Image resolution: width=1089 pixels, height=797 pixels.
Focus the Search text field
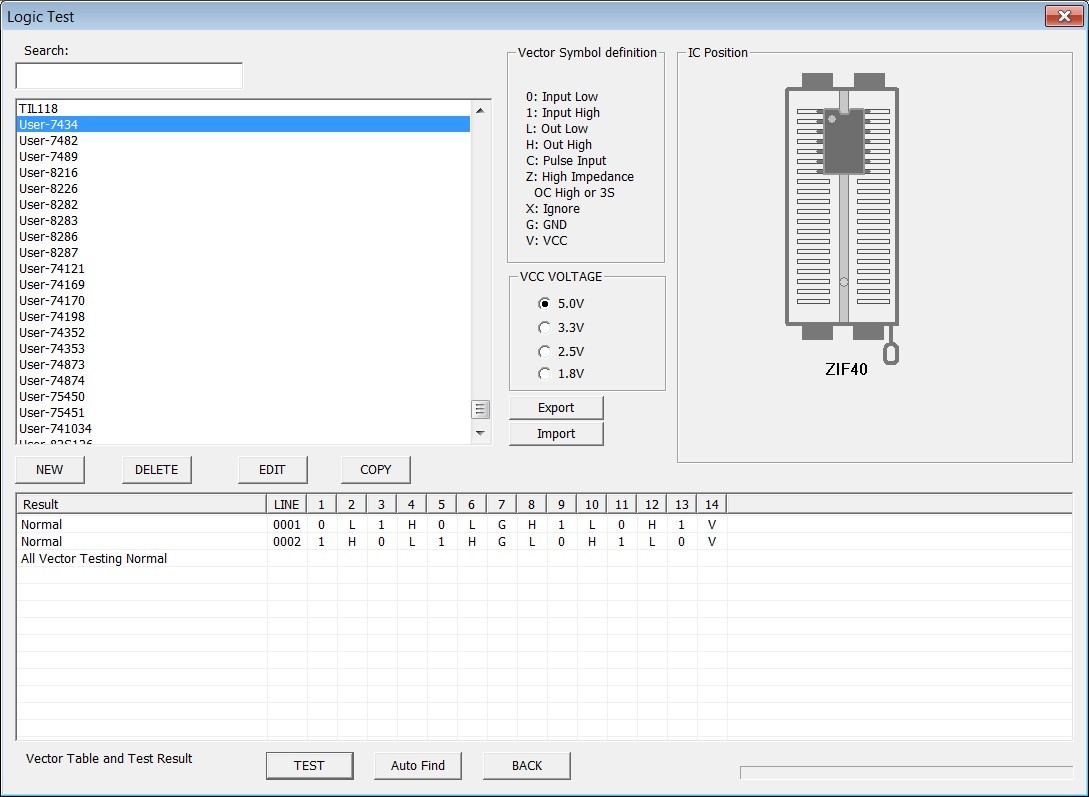[129, 76]
